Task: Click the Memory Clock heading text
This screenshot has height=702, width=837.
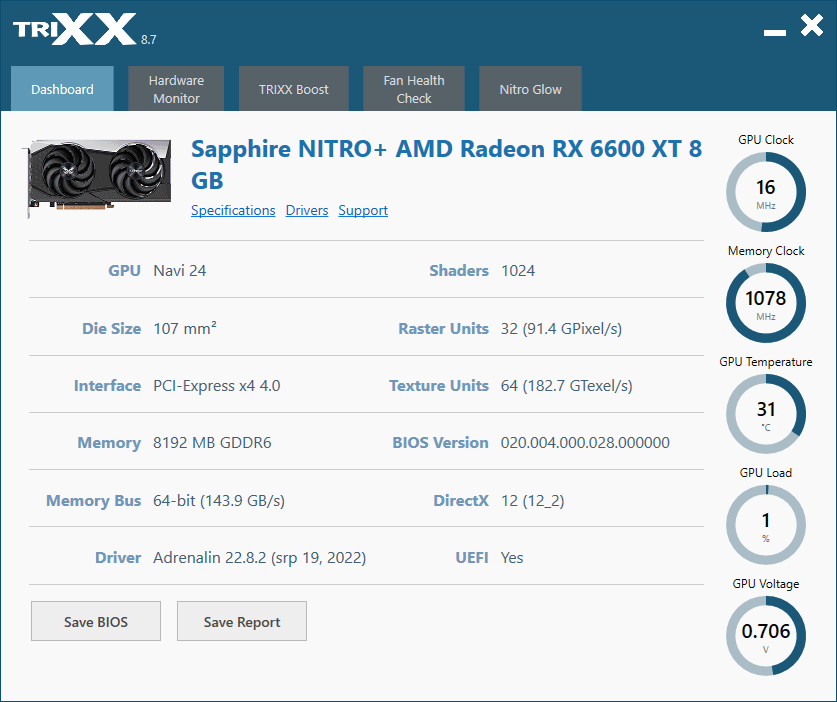Action: click(x=766, y=251)
